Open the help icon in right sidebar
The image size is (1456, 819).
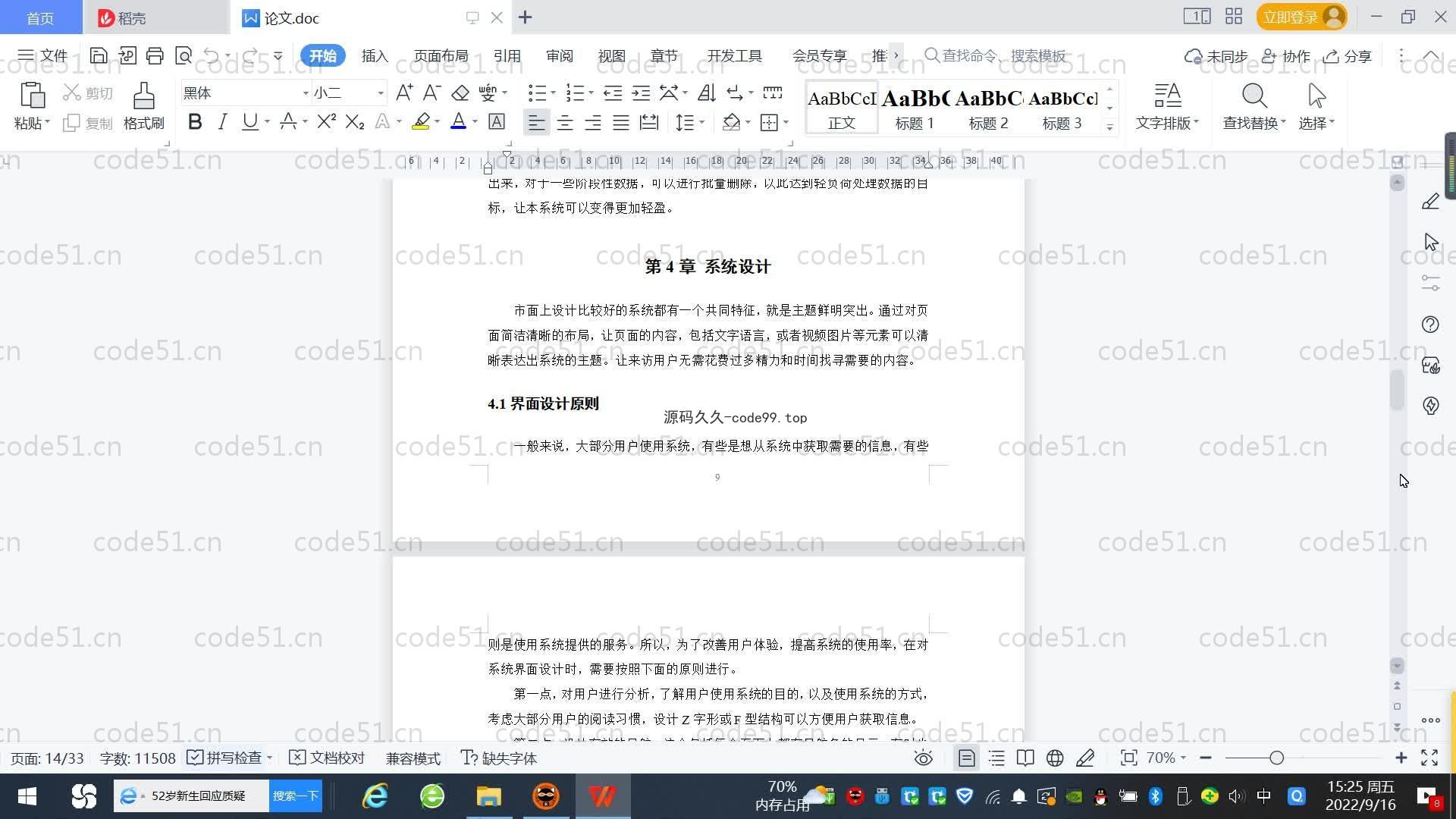(x=1430, y=325)
